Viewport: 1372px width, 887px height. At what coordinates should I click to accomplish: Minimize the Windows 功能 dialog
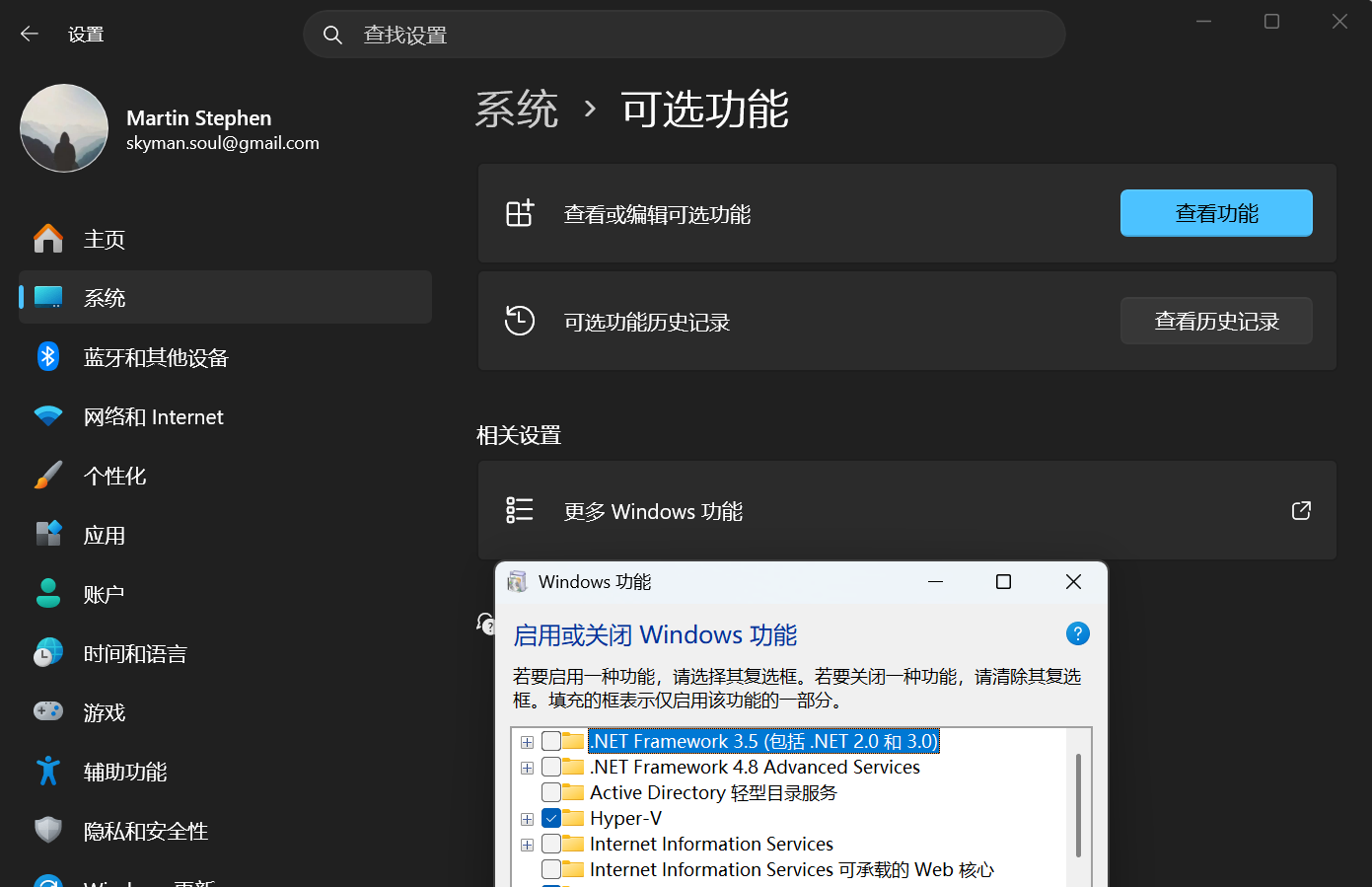pos(936,582)
